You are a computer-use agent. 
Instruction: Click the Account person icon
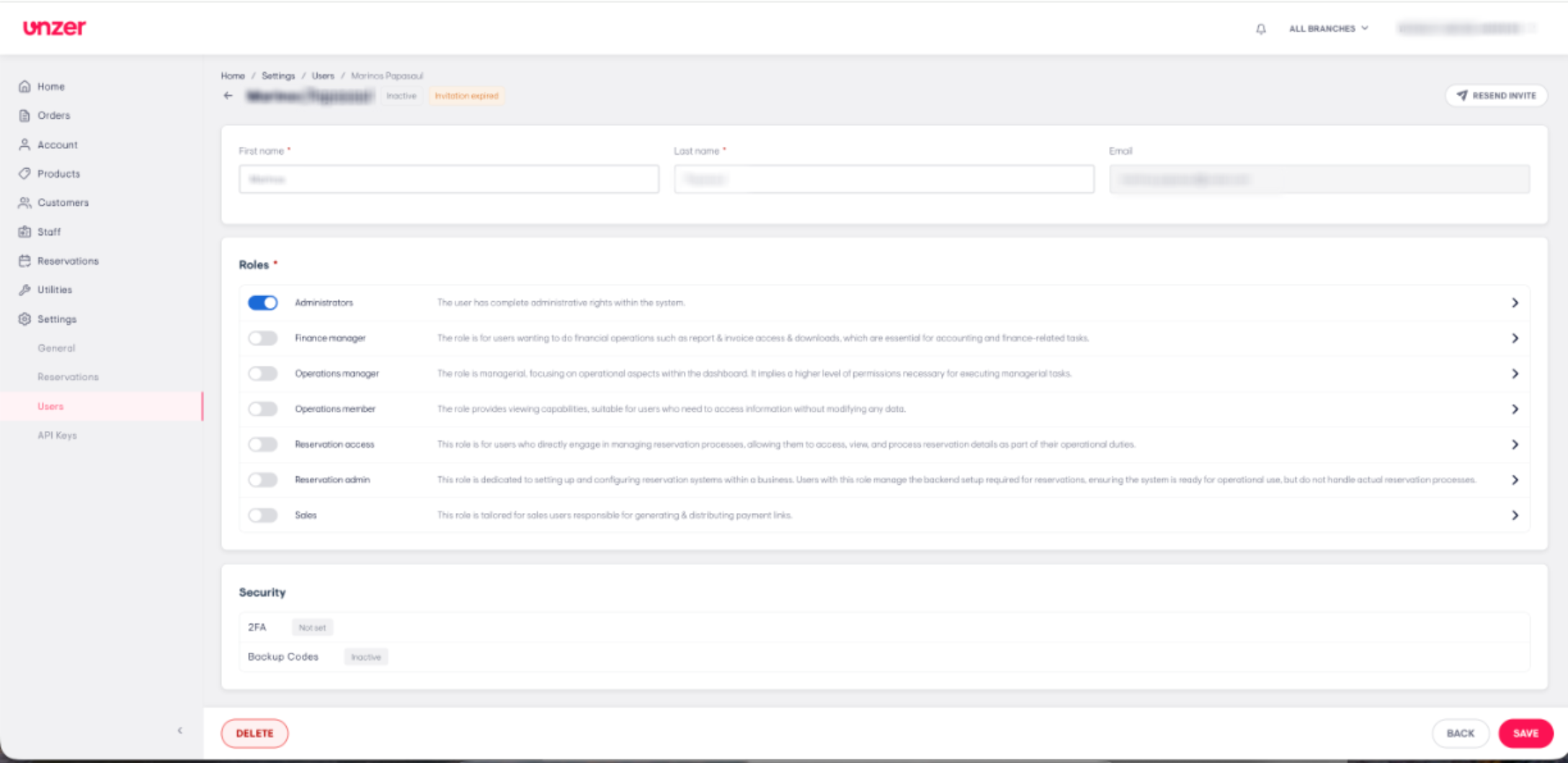24,144
